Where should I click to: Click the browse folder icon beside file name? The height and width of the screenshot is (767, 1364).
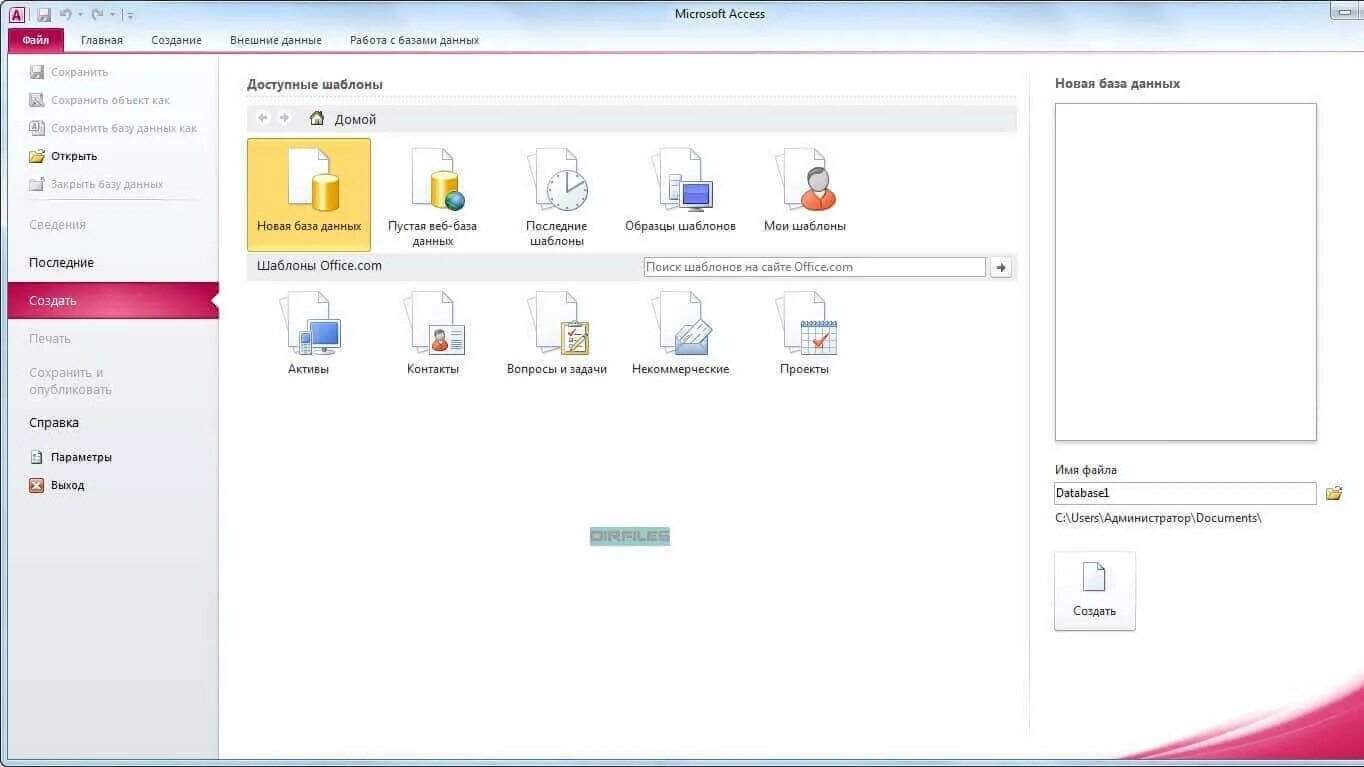[x=1334, y=493]
